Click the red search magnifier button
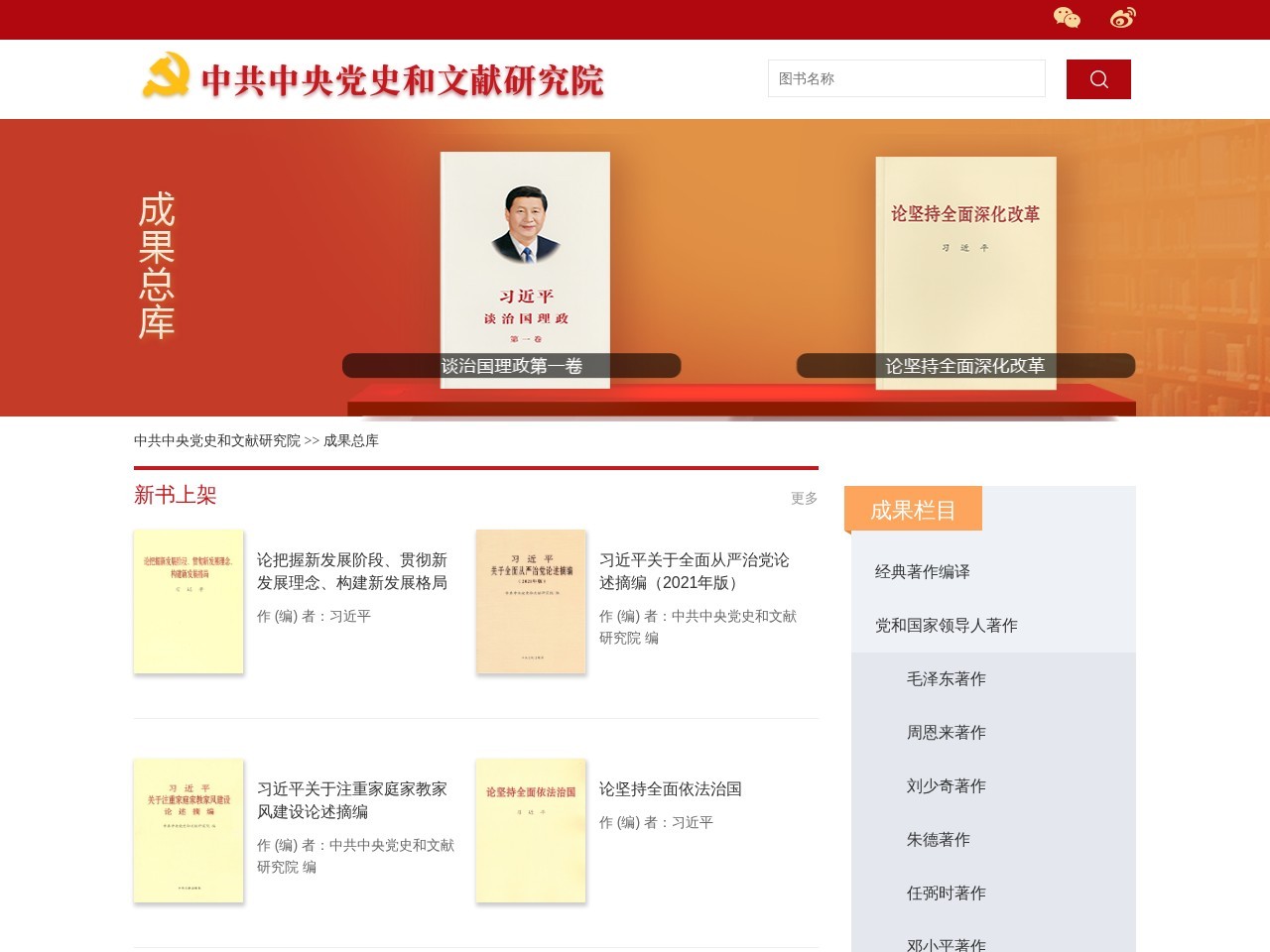Image resolution: width=1270 pixels, height=952 pixels. [x=1098, y=79]
